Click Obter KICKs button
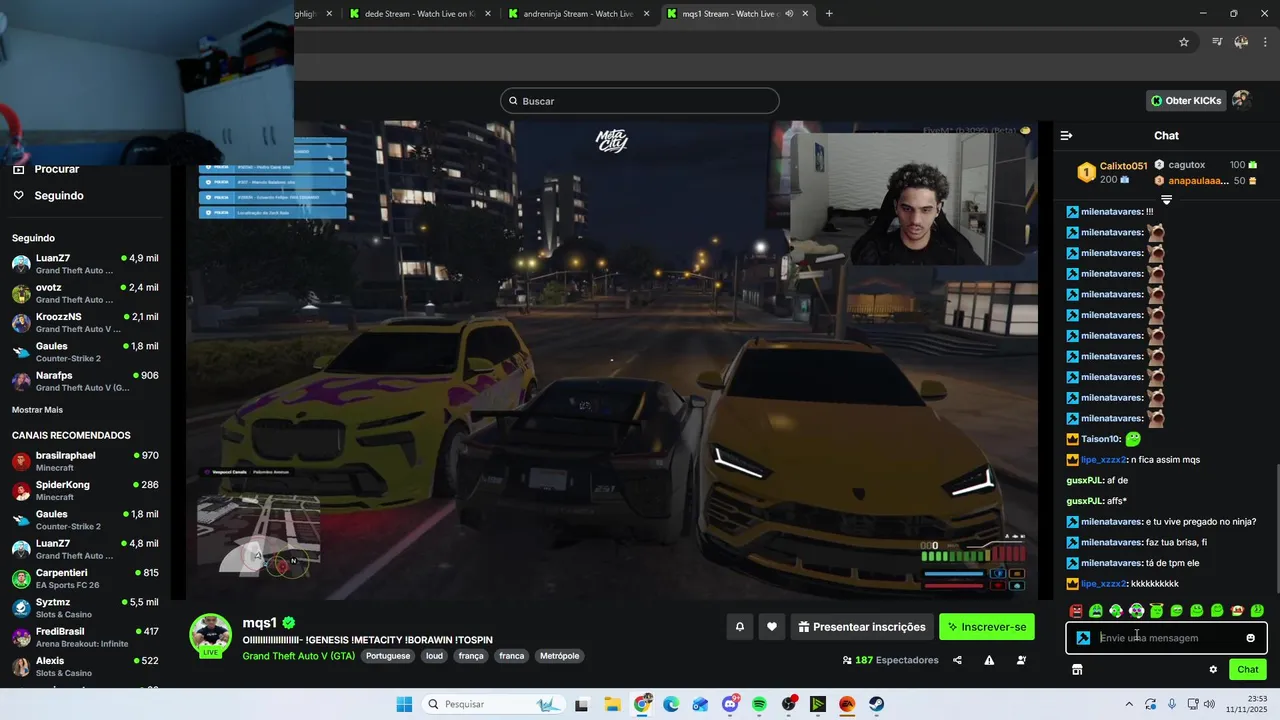The height and width of the screenshot is (720, 1280). pyautogui.click(x=1186, y=100)
